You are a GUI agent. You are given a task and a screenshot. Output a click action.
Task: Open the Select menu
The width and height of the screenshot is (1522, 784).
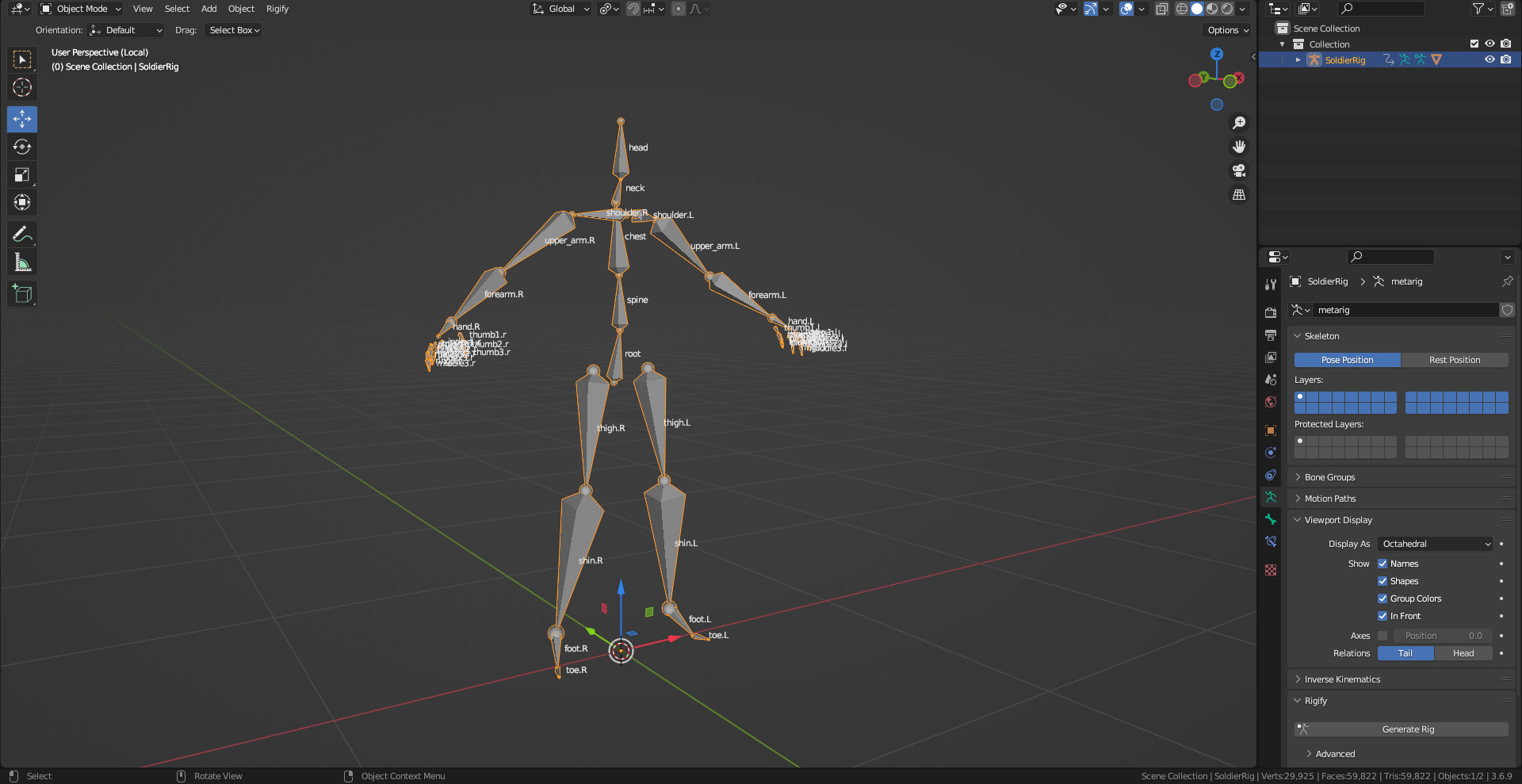point(177,9)
